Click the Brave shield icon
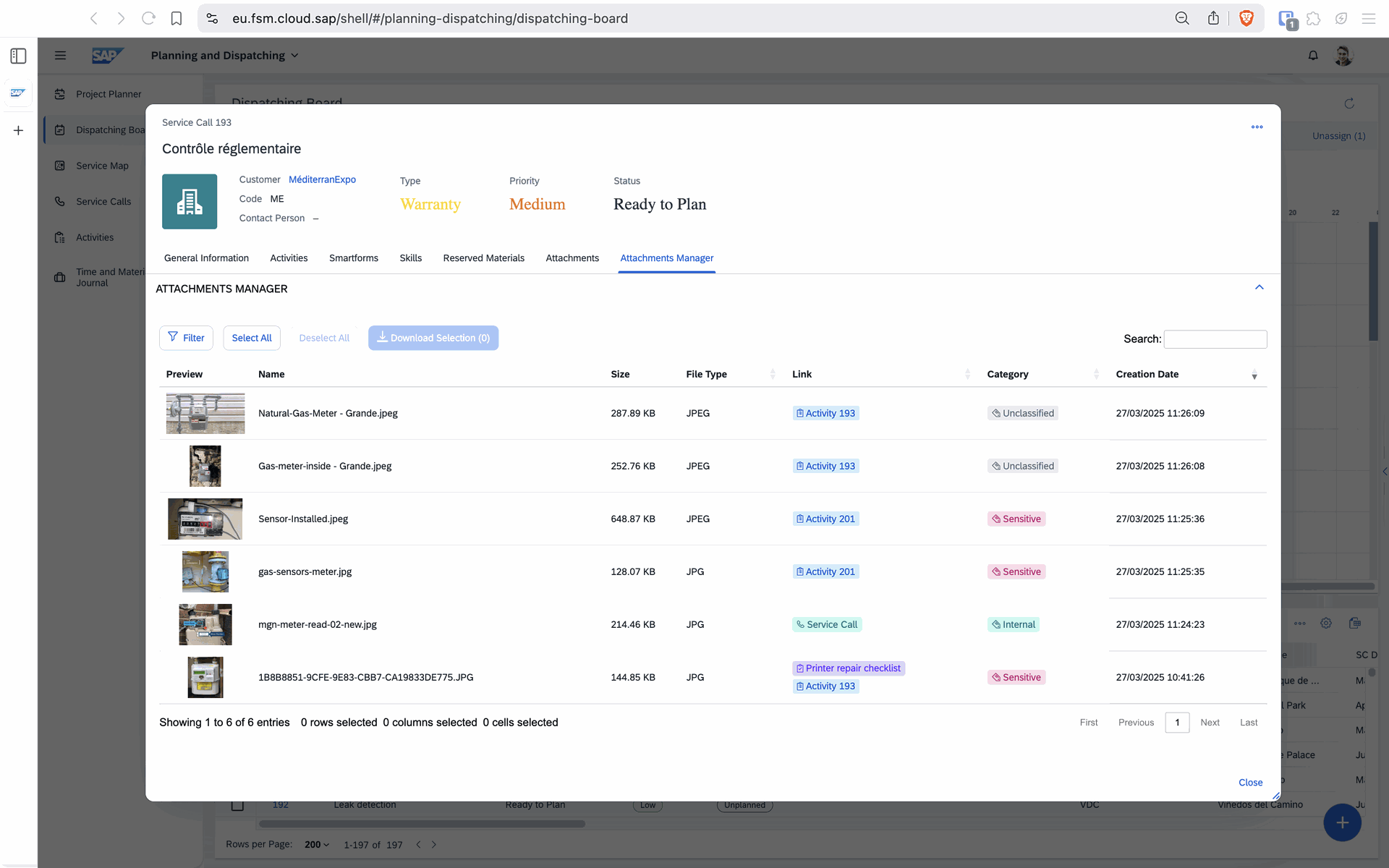1389x868 pixels. click(x=1246, y=18)
